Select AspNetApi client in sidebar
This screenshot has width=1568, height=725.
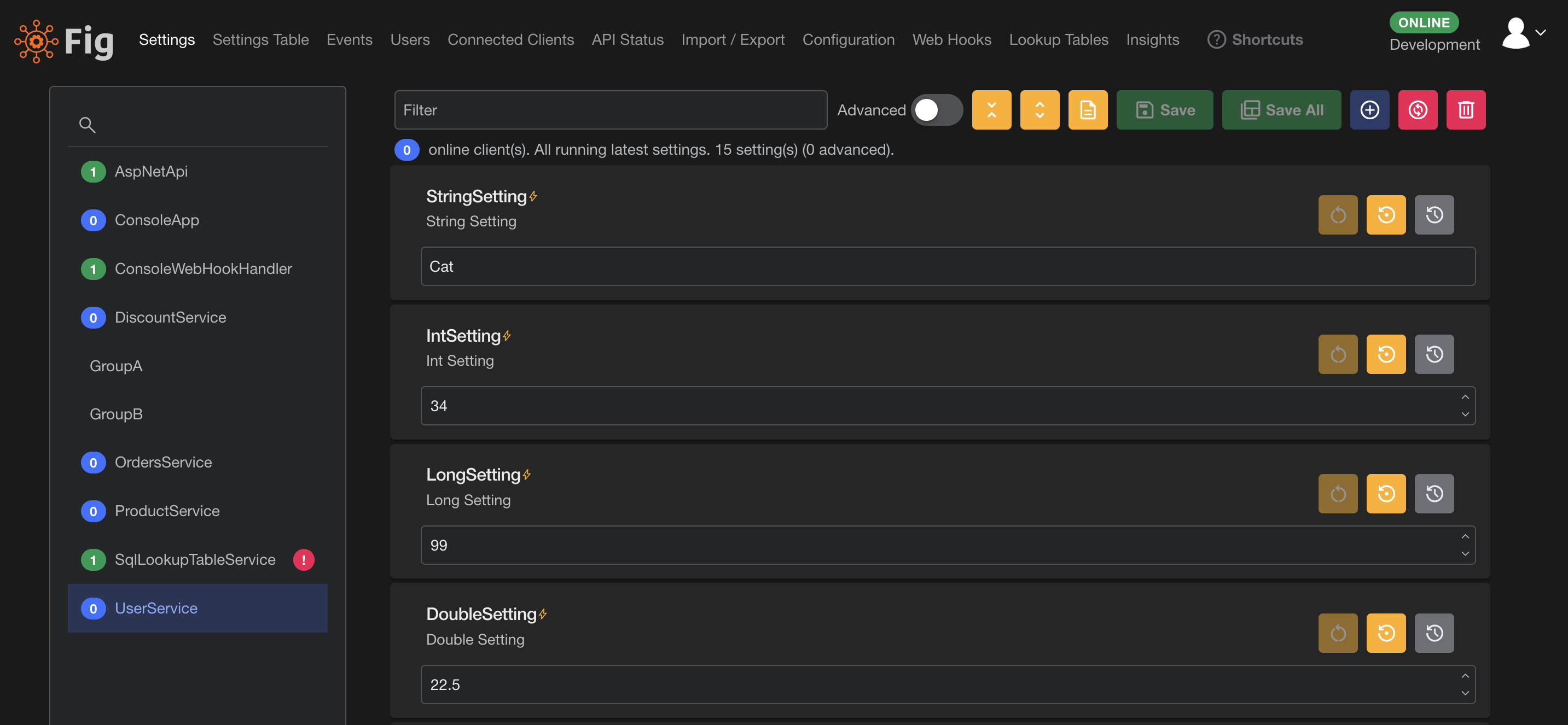coord(198,172)
